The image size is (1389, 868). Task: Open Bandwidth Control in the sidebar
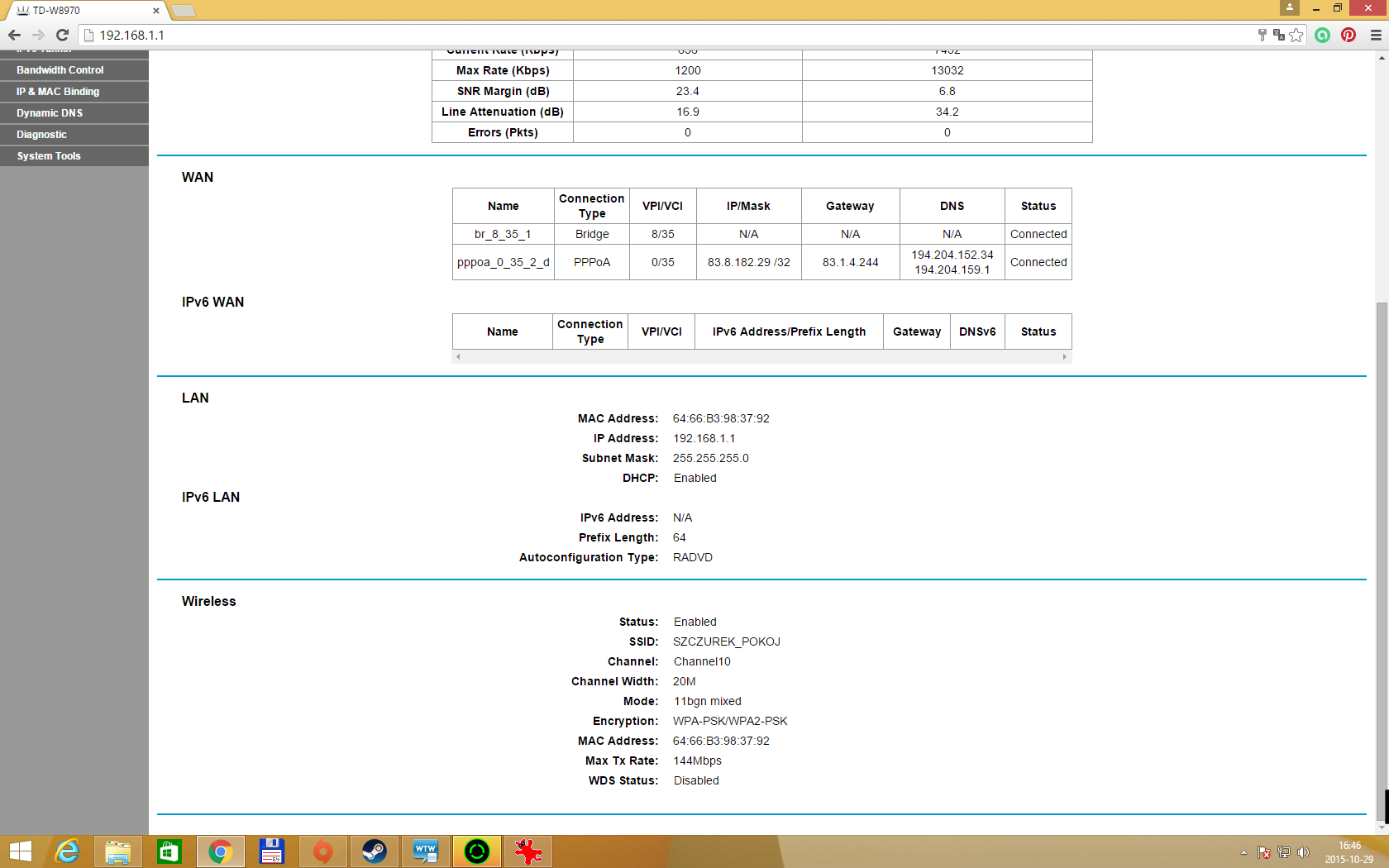(x=60, y=70)
